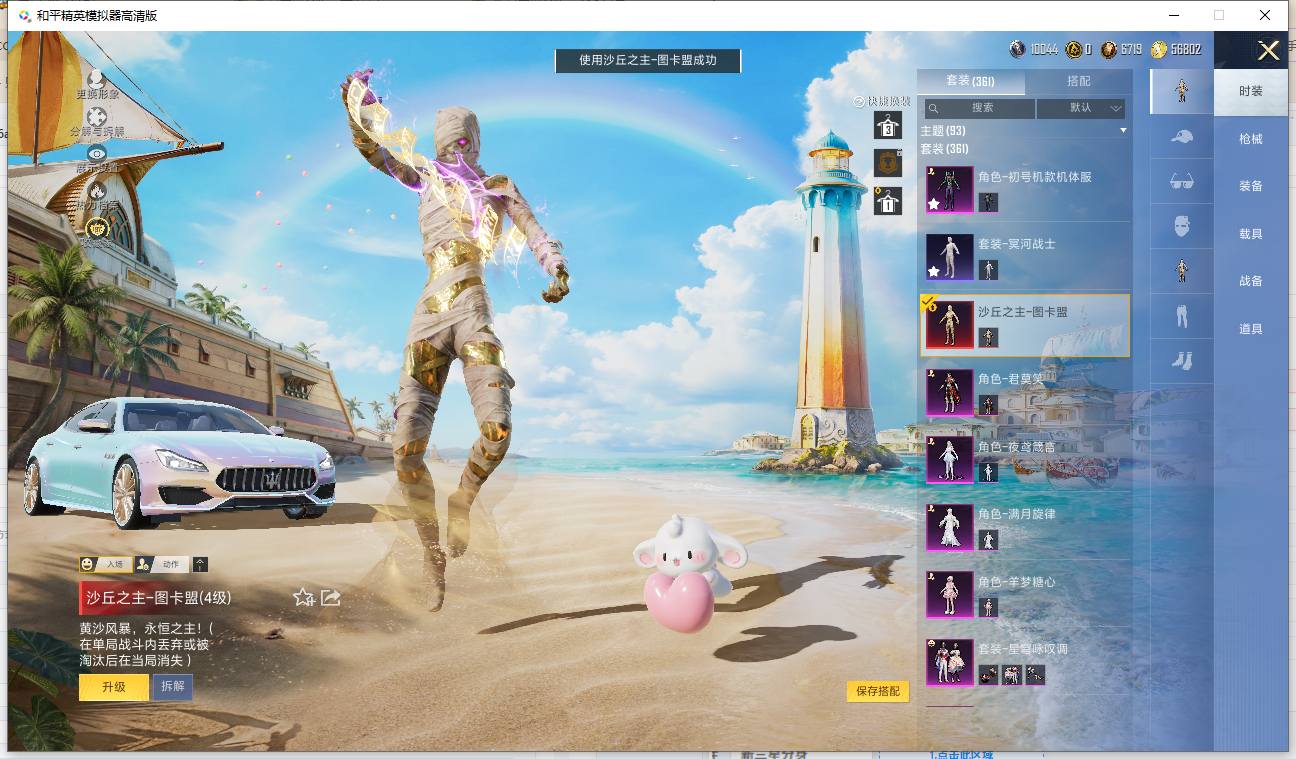Select the cap headwear category icon
This screenshot has height=759, width=1296.
pos(1181,136)
